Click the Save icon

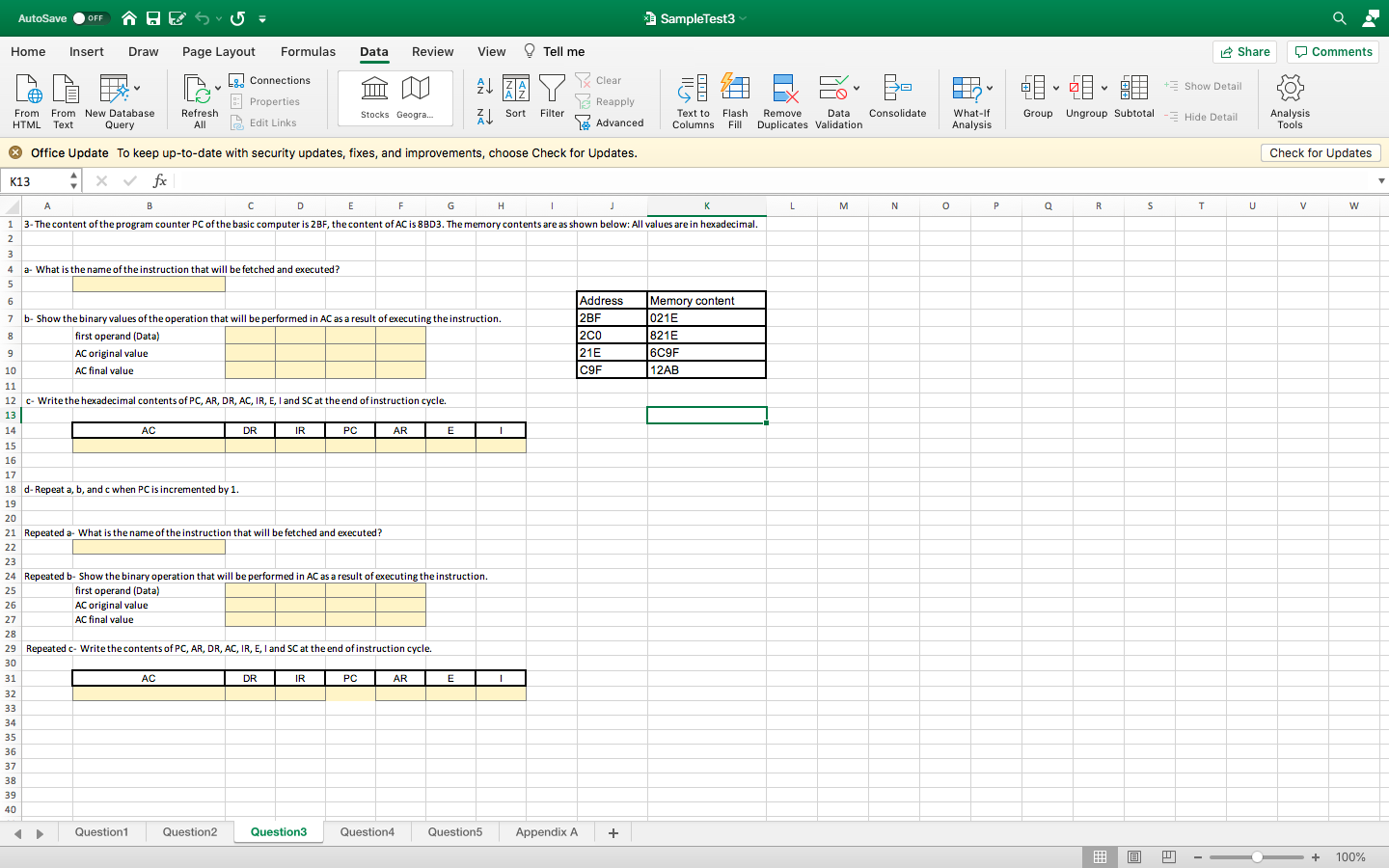click(x=153, y=18)
